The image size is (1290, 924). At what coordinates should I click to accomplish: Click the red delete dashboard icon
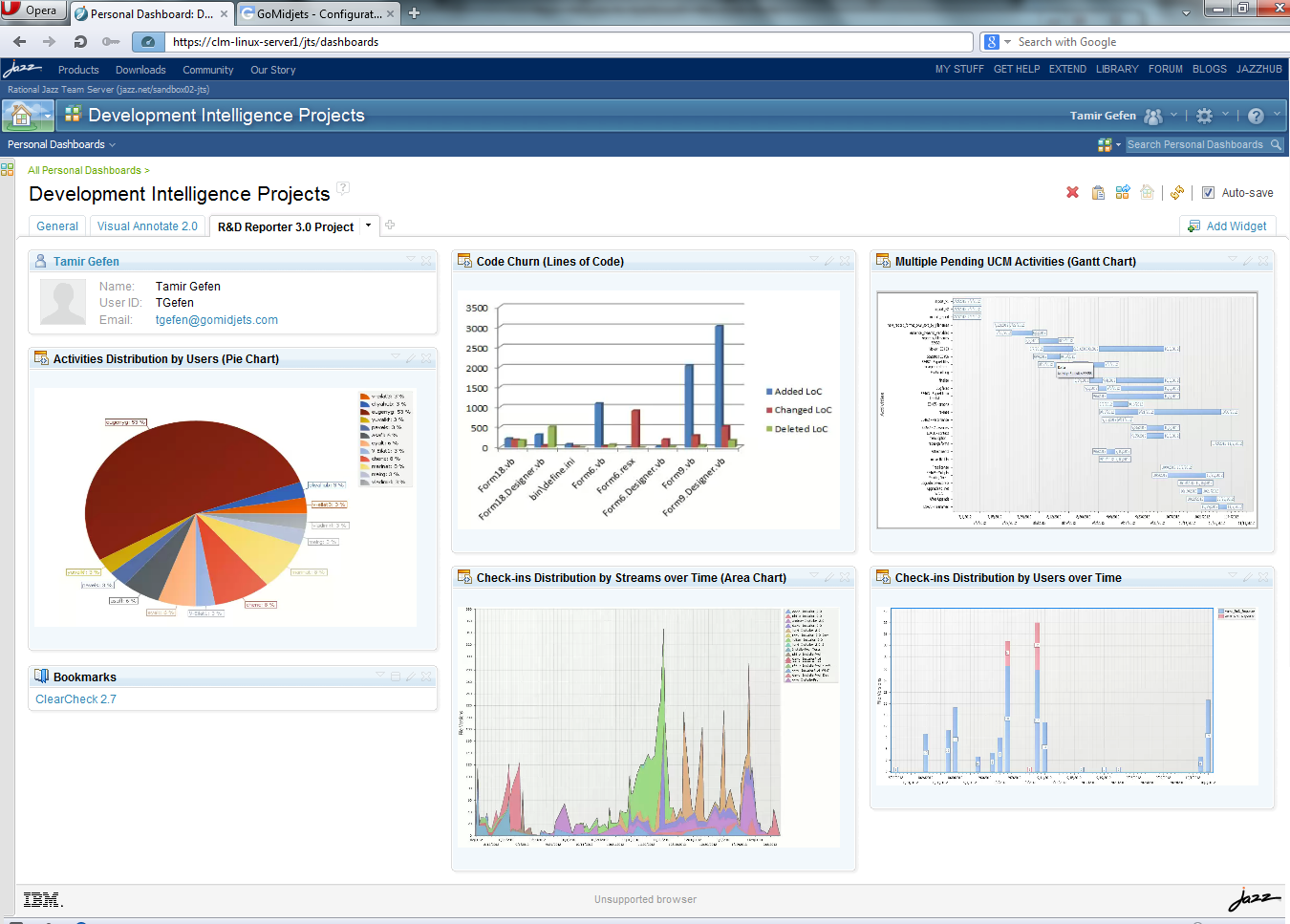pyautogui.click(x=1072, y=192)
